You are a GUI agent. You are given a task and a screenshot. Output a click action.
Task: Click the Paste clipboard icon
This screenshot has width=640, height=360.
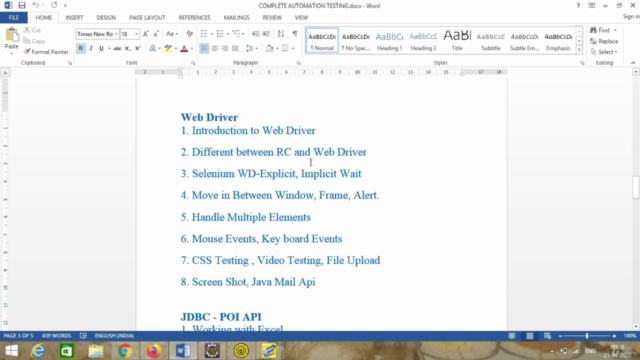(12, 36)
